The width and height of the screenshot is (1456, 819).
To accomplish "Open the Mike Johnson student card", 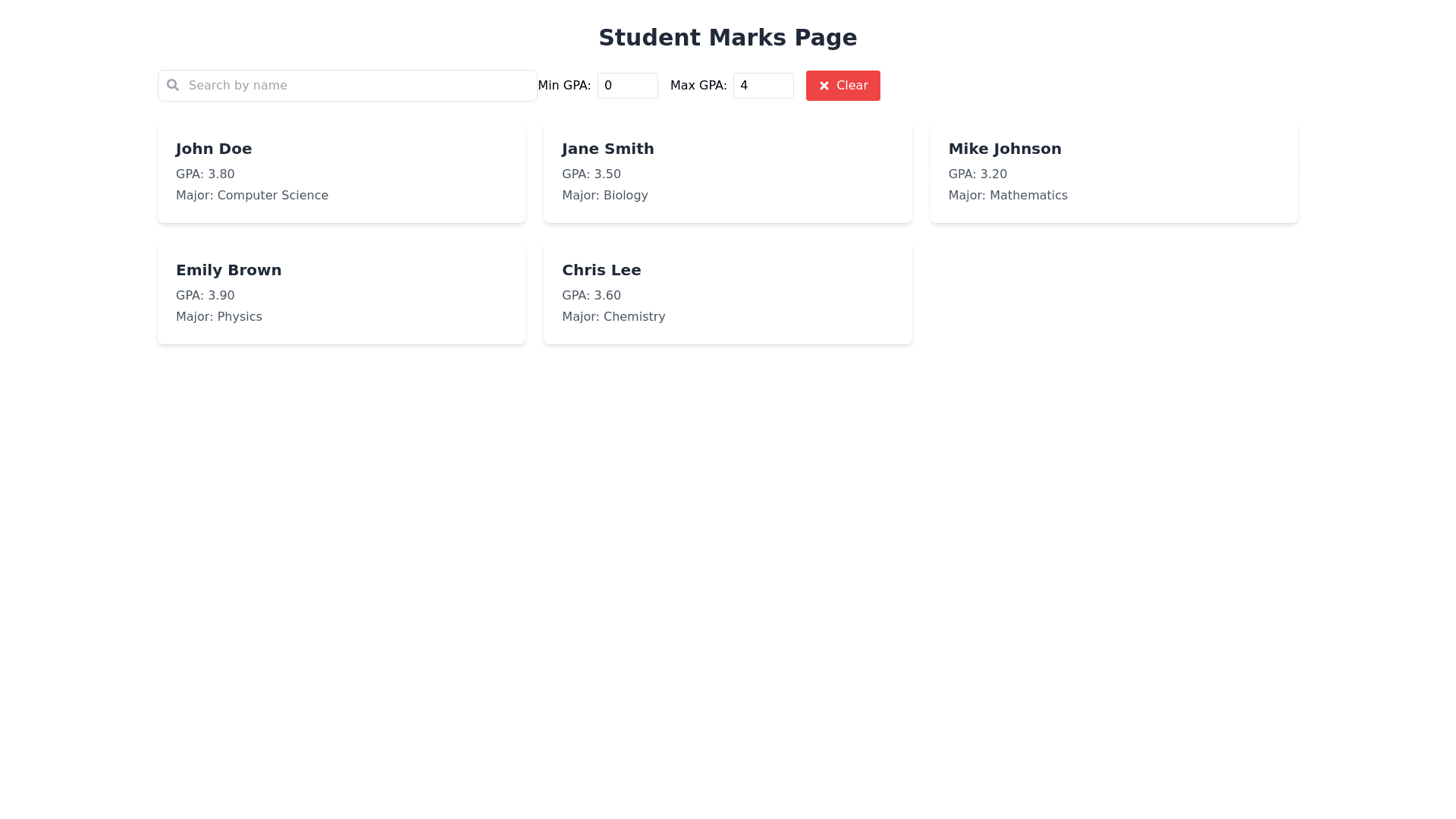I will point(1113,171).
